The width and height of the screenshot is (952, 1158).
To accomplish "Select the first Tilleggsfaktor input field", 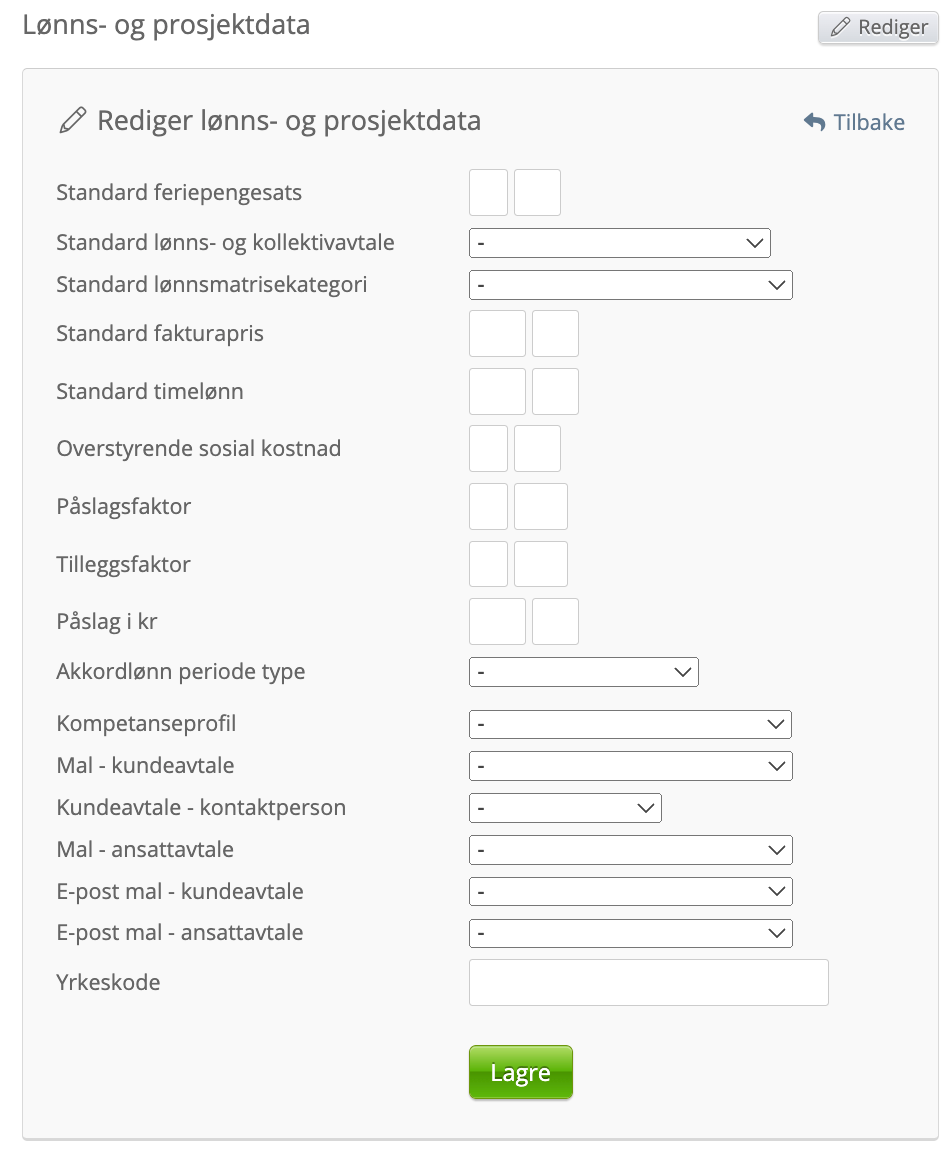I will (489, 564).
